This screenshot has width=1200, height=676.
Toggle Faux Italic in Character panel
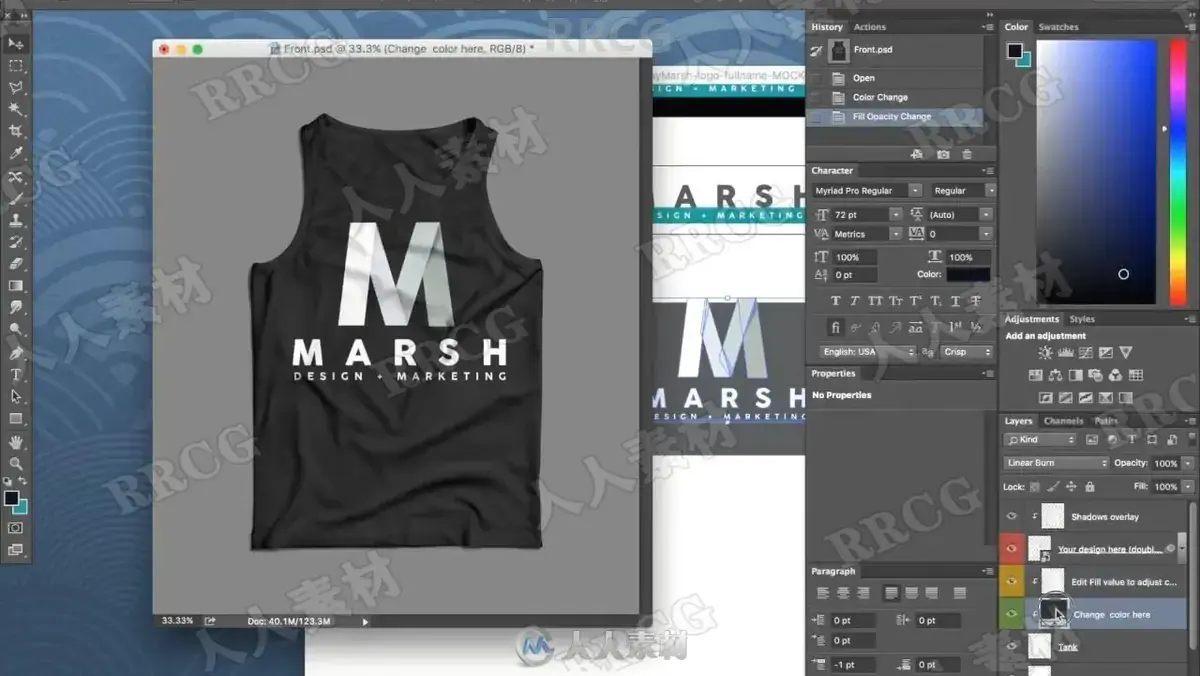[855, 301]
